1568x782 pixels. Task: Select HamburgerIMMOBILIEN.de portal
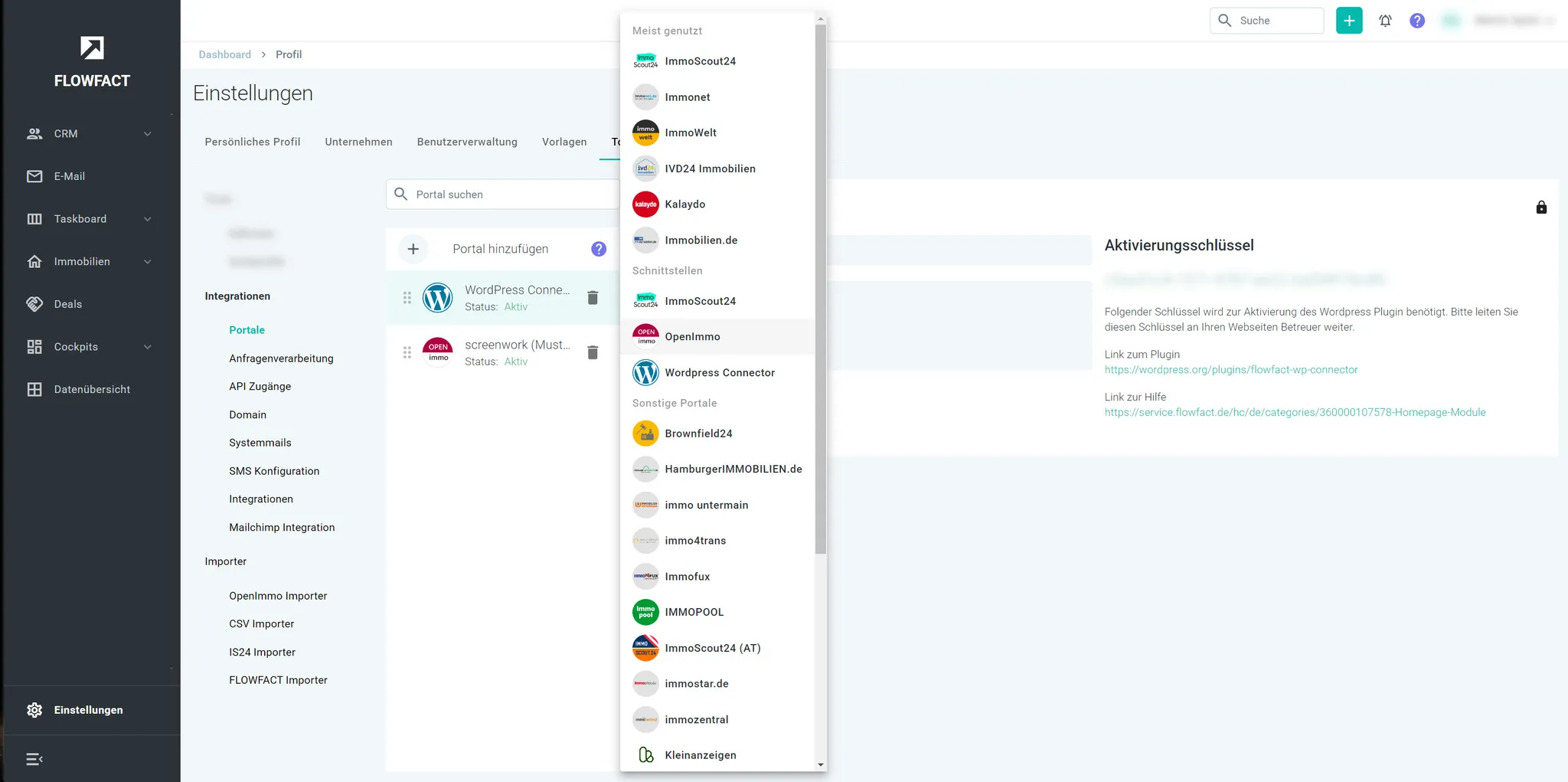(717, 470)
